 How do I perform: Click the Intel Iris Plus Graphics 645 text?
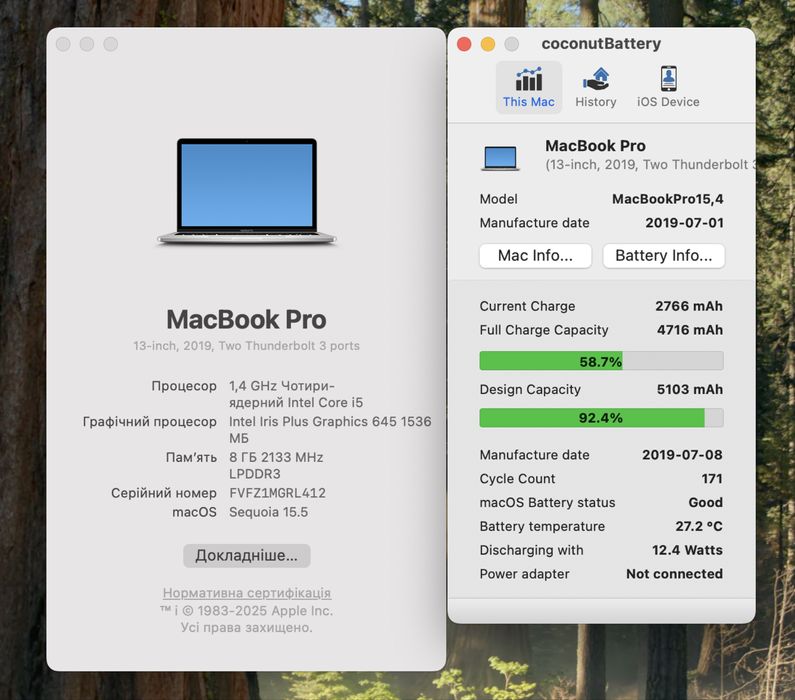330,429
